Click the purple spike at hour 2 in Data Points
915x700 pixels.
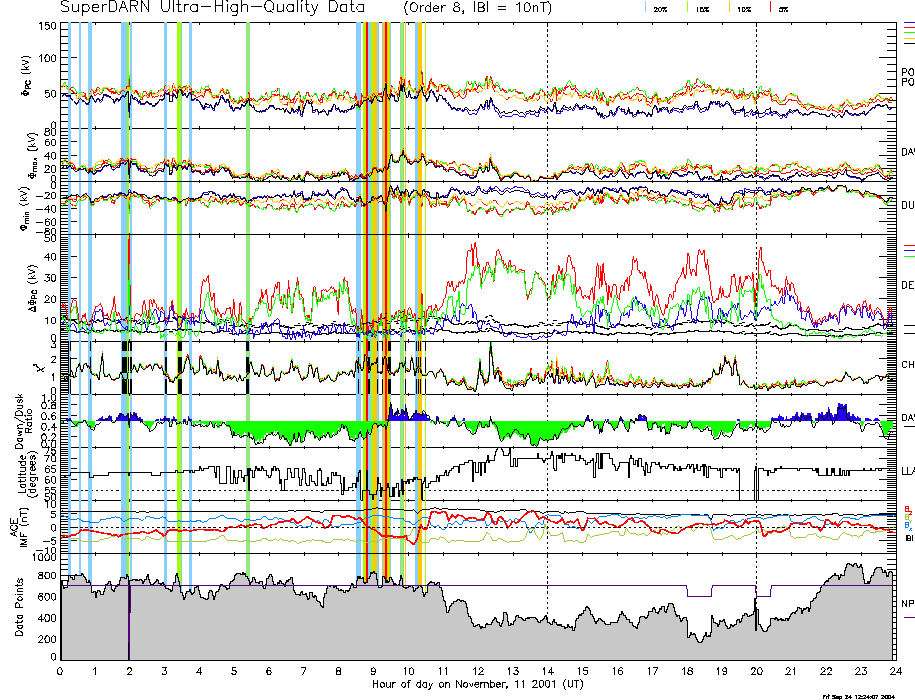pyautogui.click(x=129, y=630)
